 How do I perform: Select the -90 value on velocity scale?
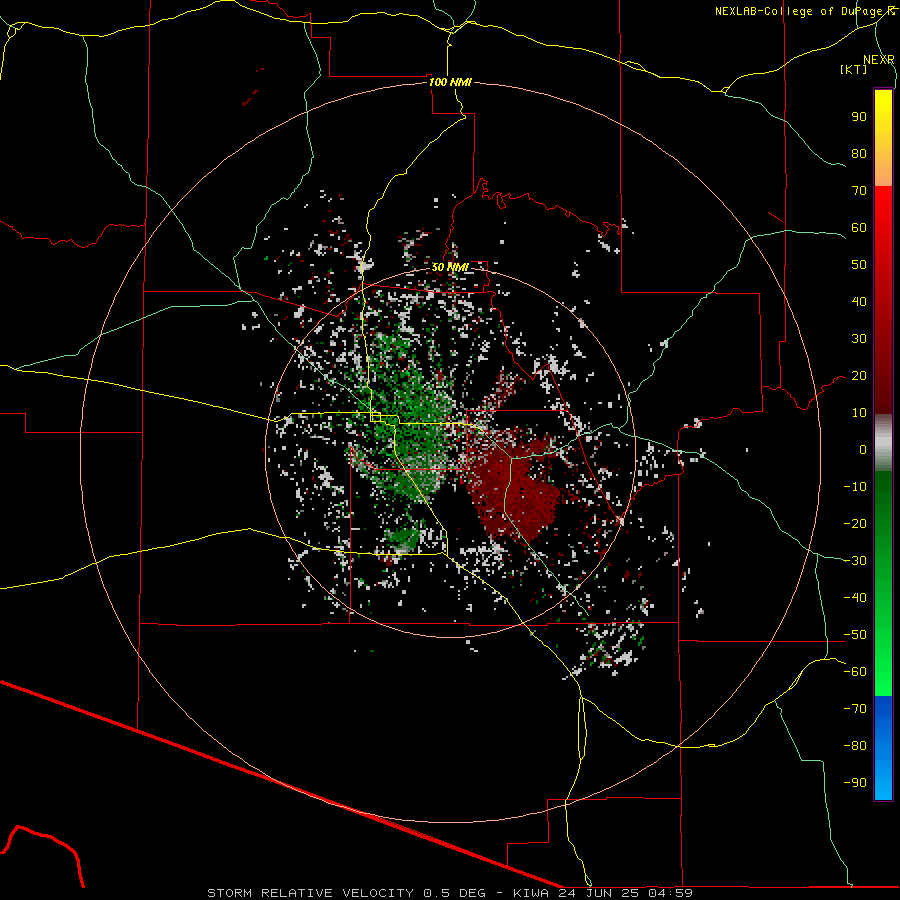click(x=855, y=783)
